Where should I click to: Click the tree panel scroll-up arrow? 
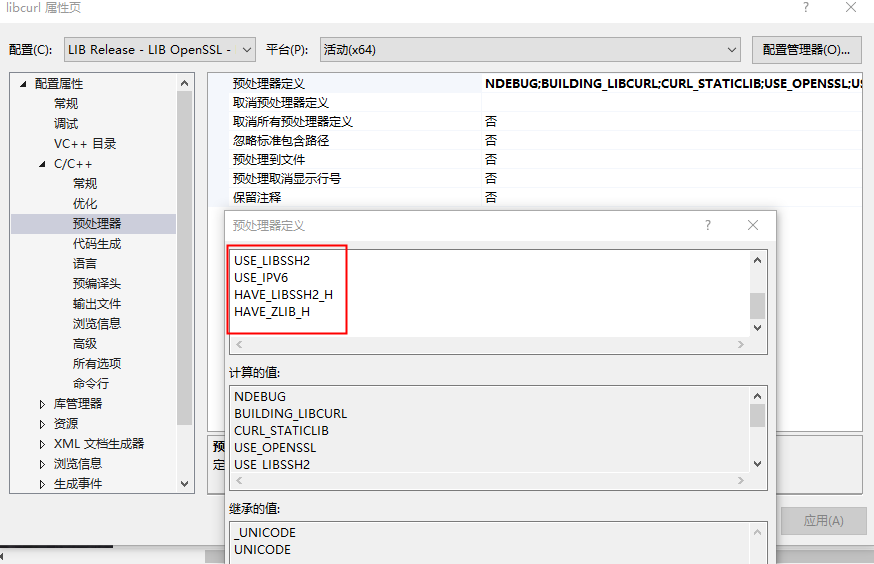[x=184, y=84]
